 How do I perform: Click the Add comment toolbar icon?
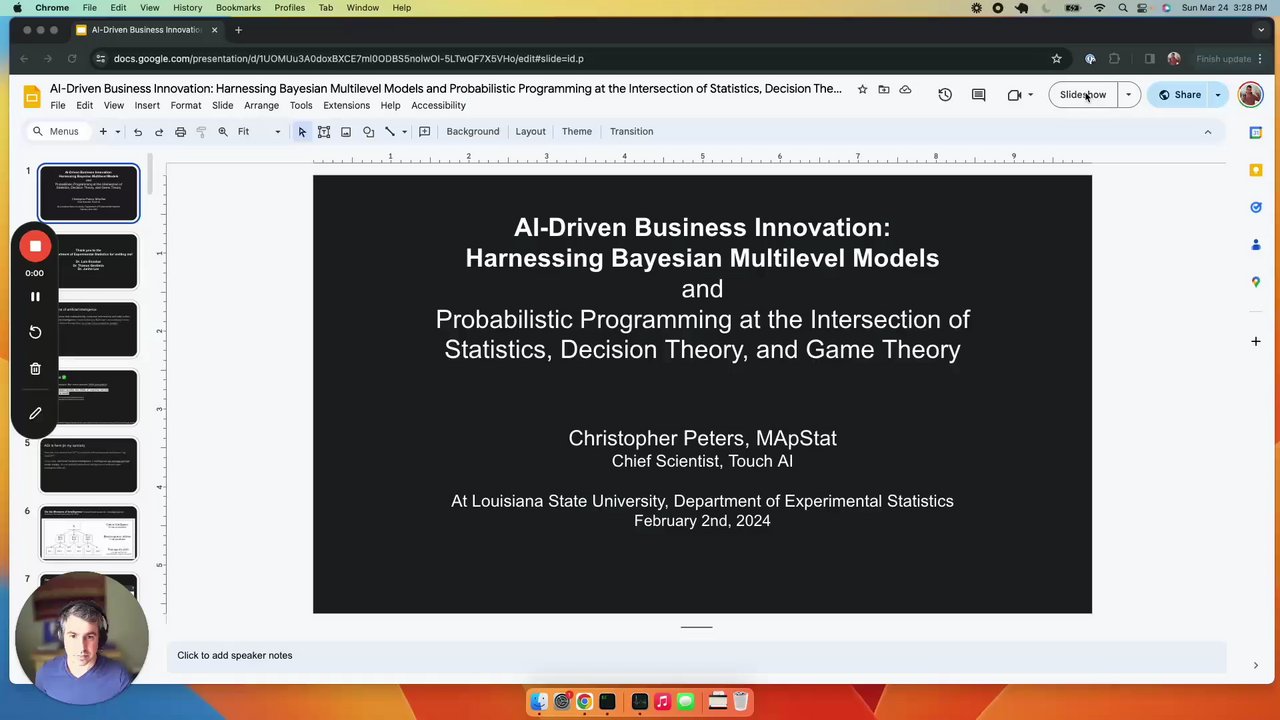tap(425, 132)
